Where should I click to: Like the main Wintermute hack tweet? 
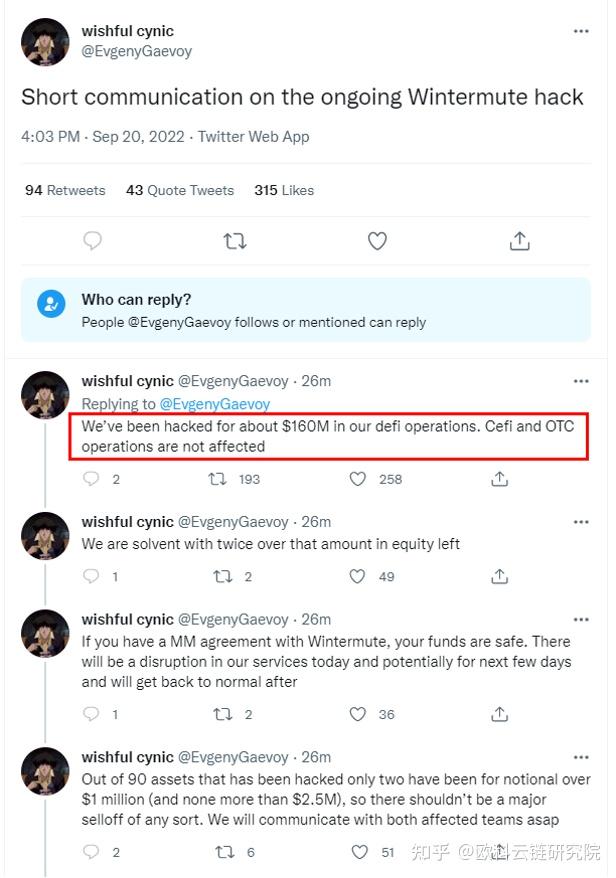[377, 241]
